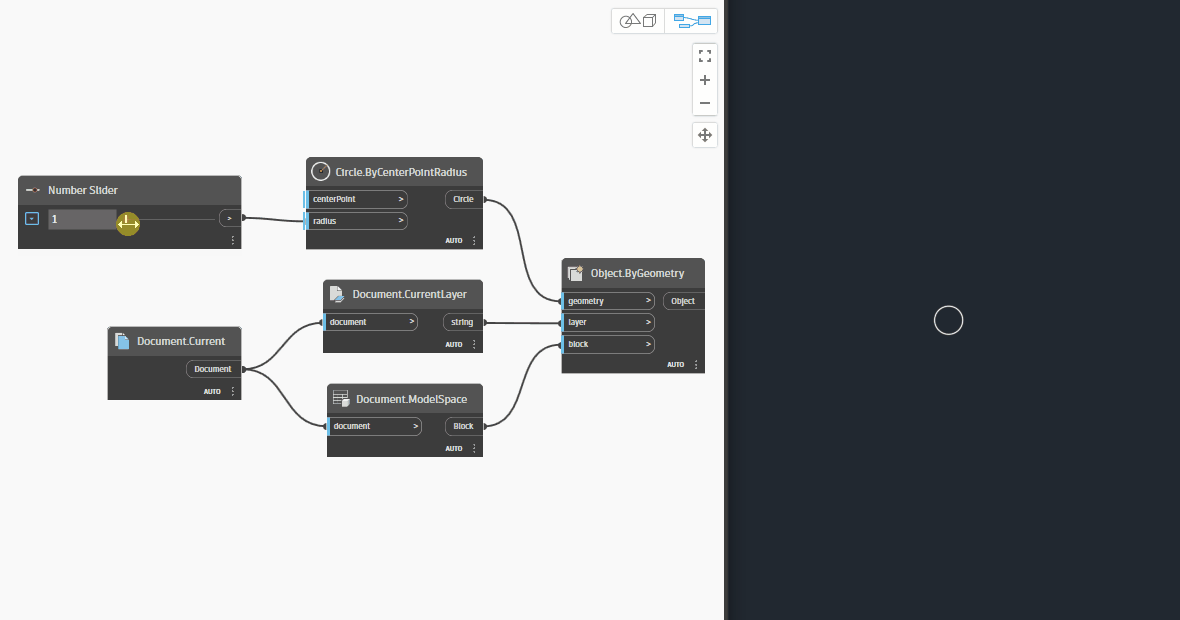
Task: Open Number Slider node options menu
Action: click(x=233, y=240)
